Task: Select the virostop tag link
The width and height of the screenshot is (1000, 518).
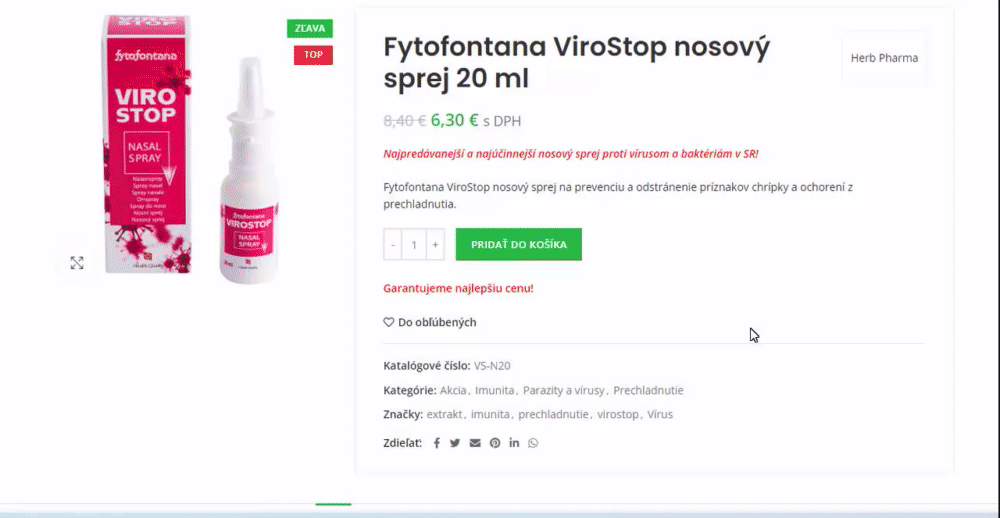Action: (618, 415)
